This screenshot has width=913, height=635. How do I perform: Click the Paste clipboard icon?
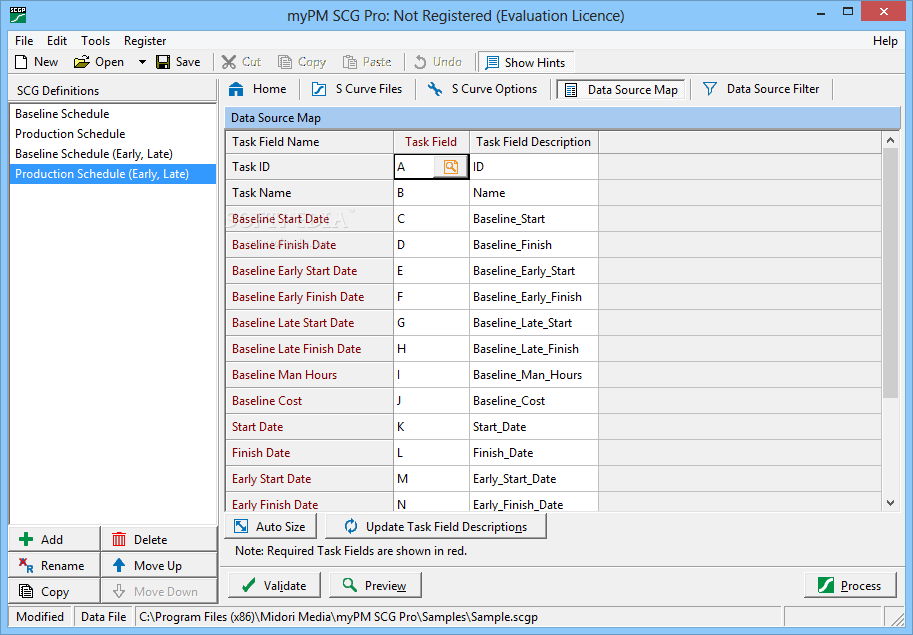click(x=349, y=62)
